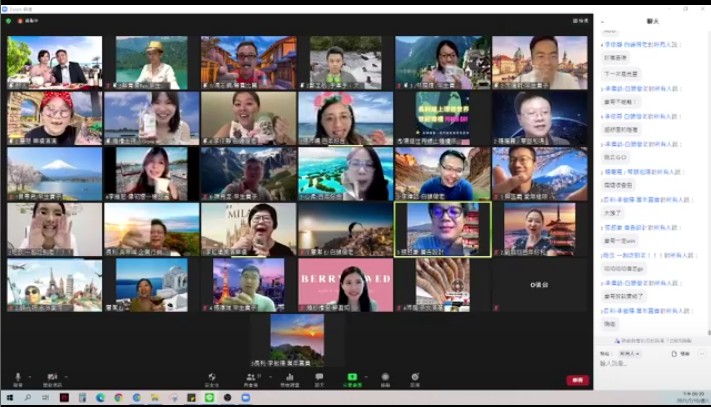
Task: Click the File attach button in chat
Action: tap(680, 354)
